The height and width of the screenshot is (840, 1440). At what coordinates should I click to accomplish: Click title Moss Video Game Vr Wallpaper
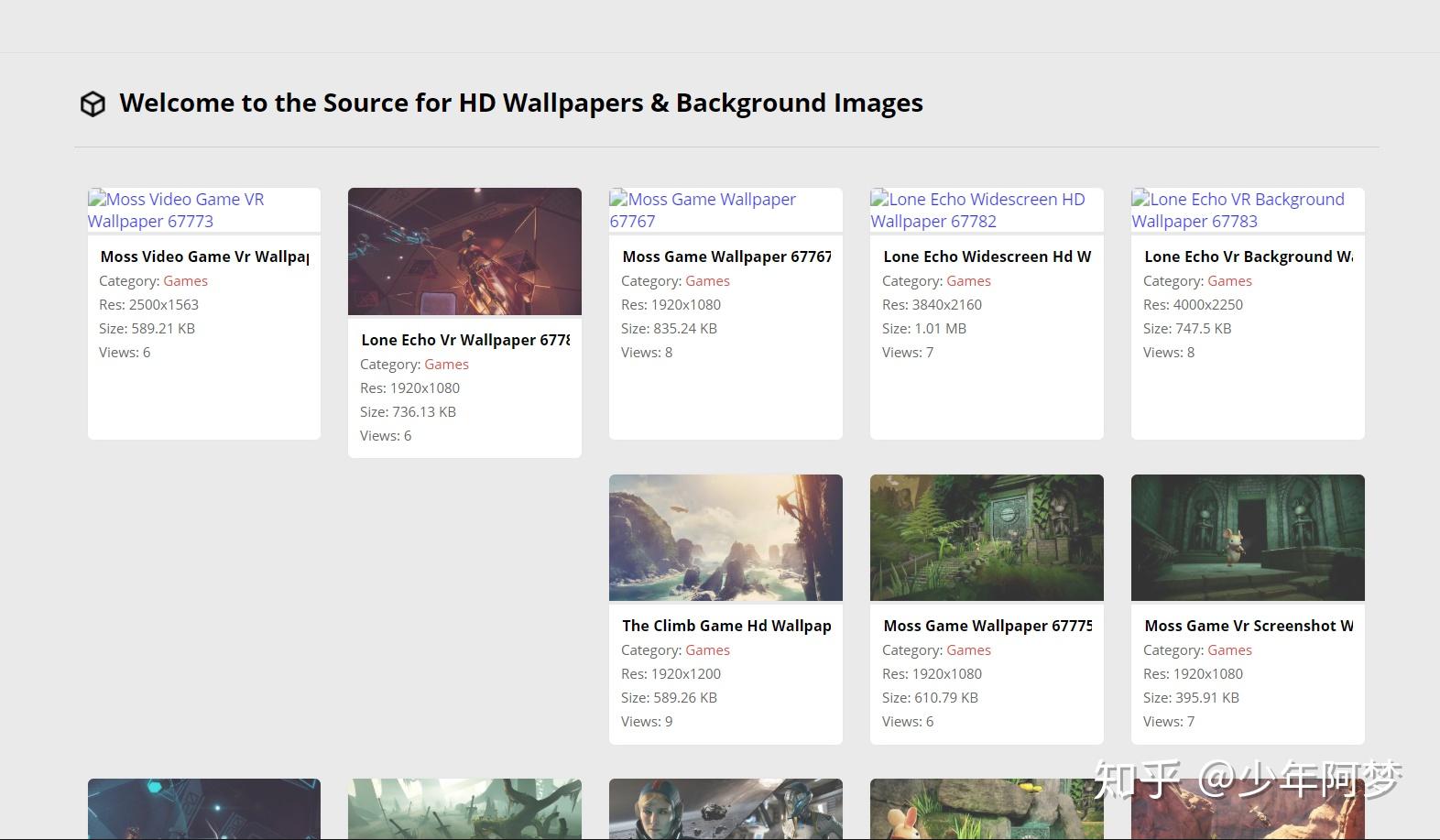click(204, 256)
